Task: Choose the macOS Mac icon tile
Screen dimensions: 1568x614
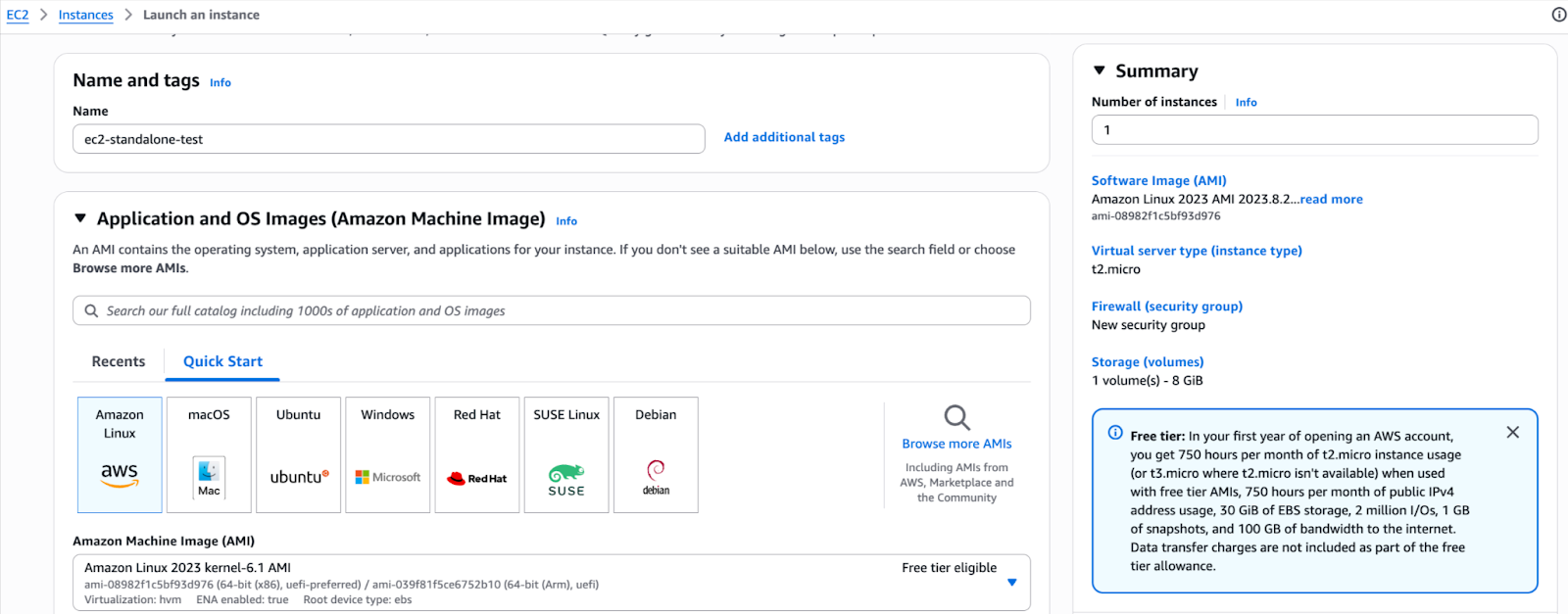Action: coord(209,454)
